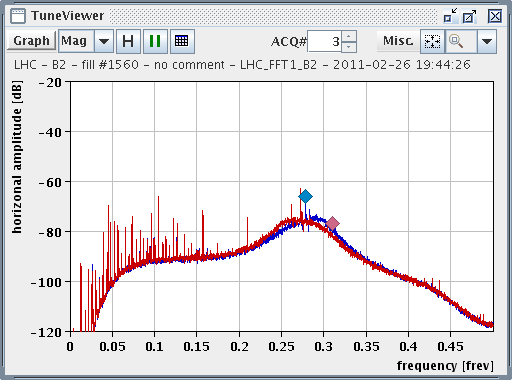
Task: Open the Misc. menu button
Action: point(398,41)
